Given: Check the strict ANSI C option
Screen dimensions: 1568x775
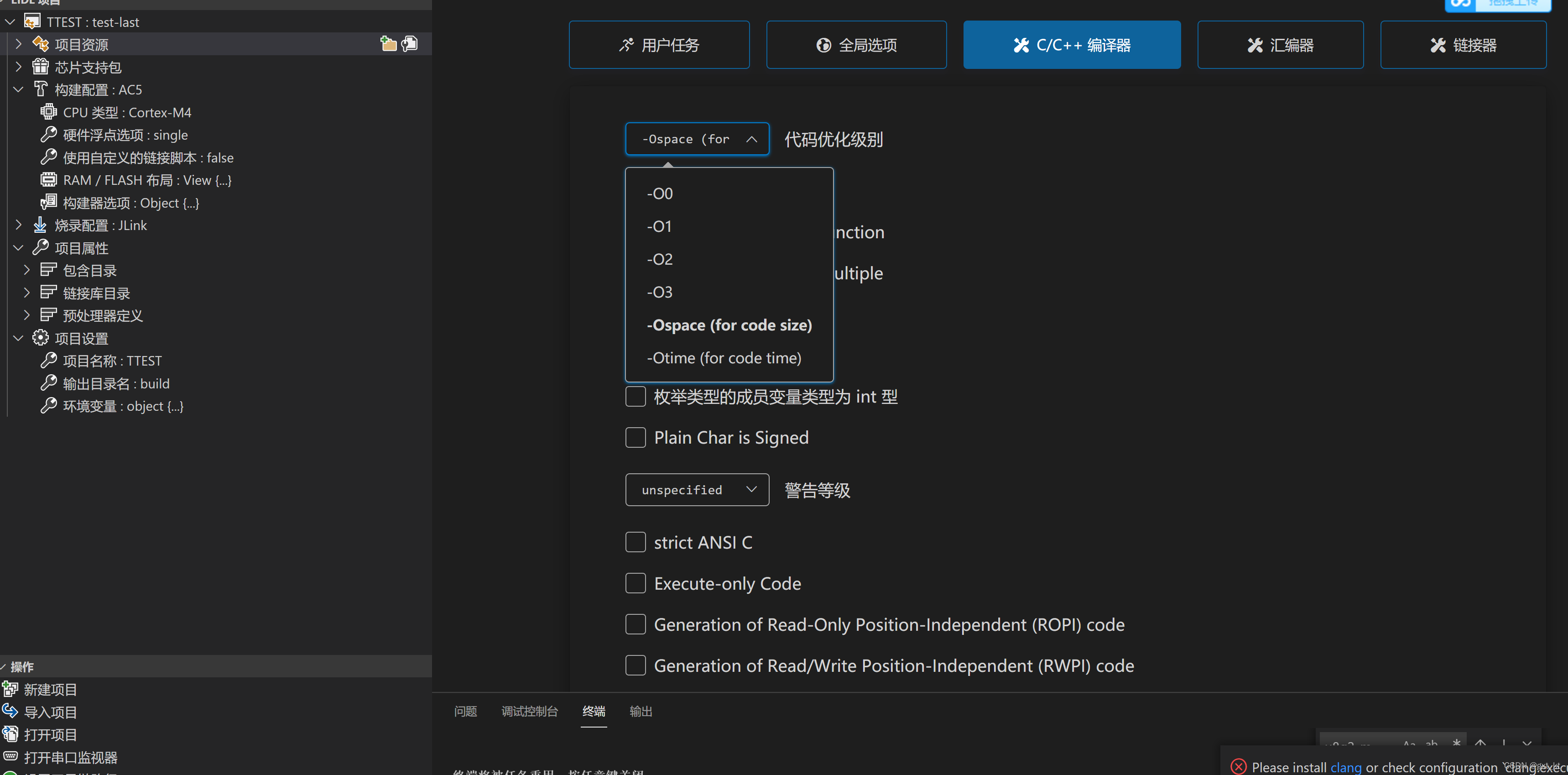Looking at the screenshot, I should [635, 542].
